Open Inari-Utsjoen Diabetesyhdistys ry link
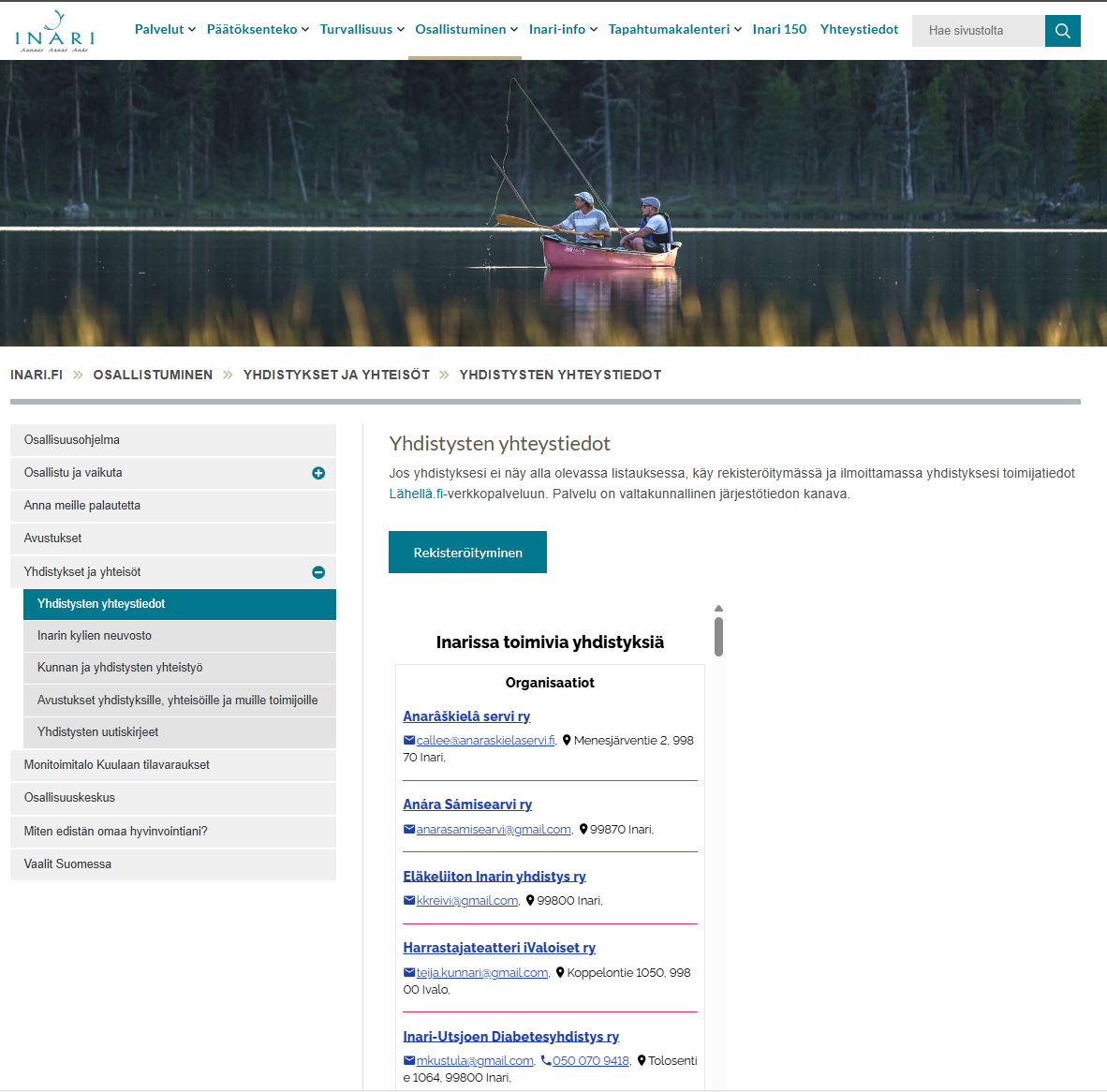The height and width of the screenshot is (1092, 1107). pos(511,1037)
